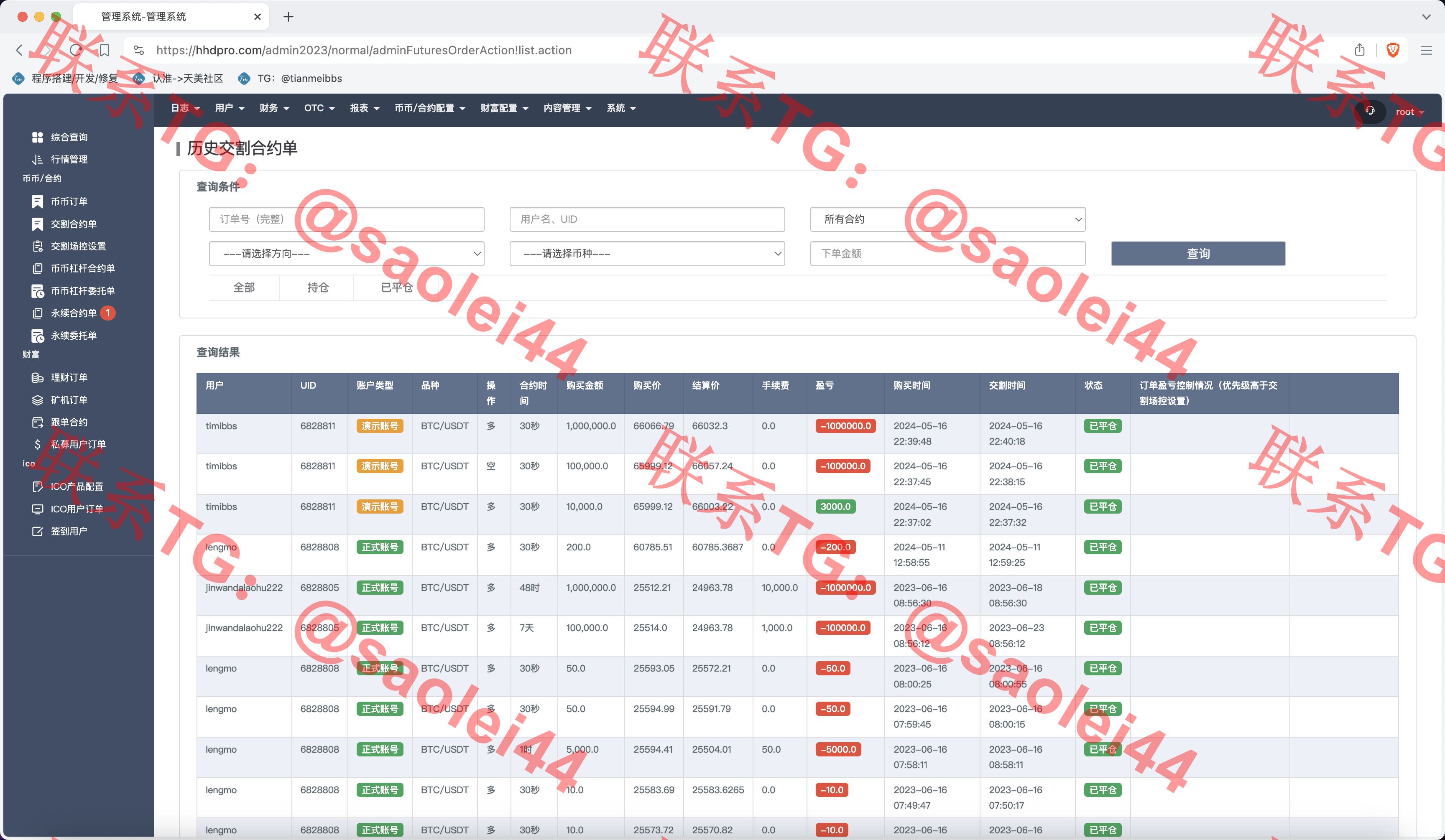The width and height of the screenshot is (1445, 840).
Task: Expand the 系统 top menu
Action: click(622, 108)
